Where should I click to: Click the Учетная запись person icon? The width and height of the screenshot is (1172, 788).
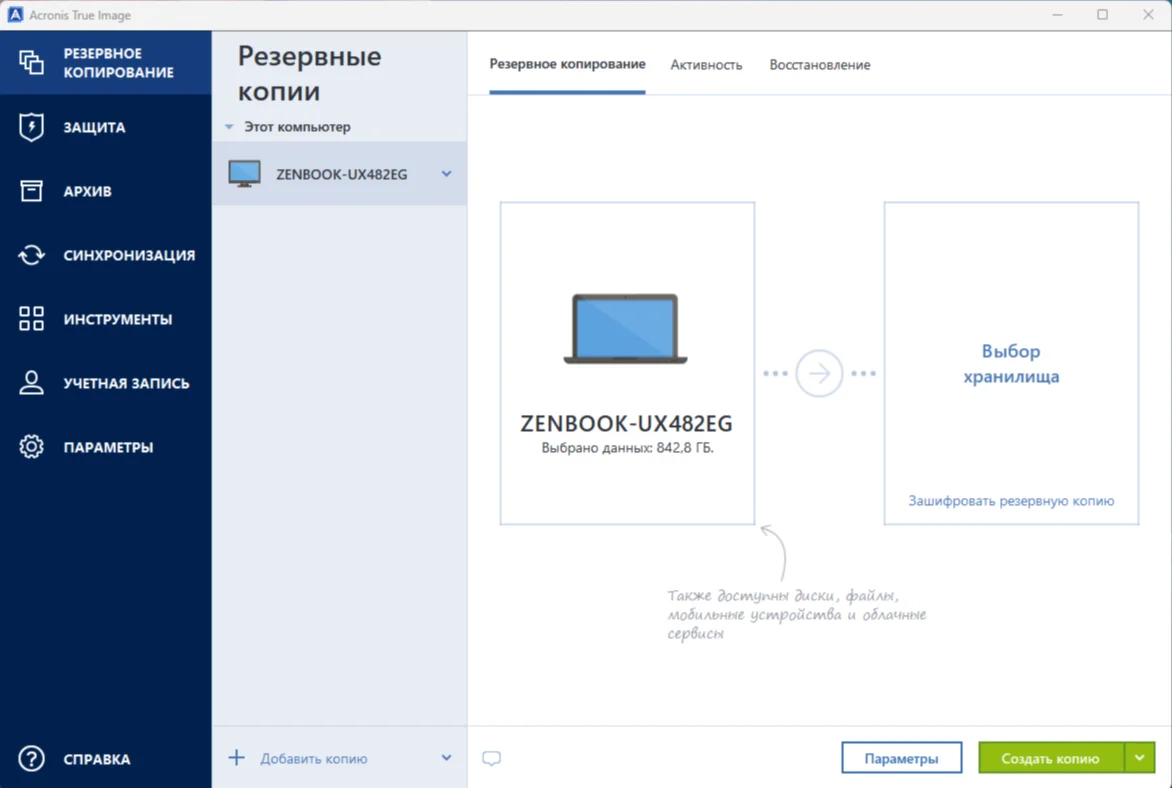point(31,383)
